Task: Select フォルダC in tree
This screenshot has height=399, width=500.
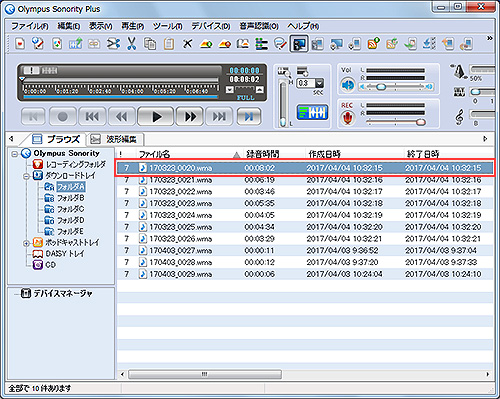Action: tap(71, 209)
